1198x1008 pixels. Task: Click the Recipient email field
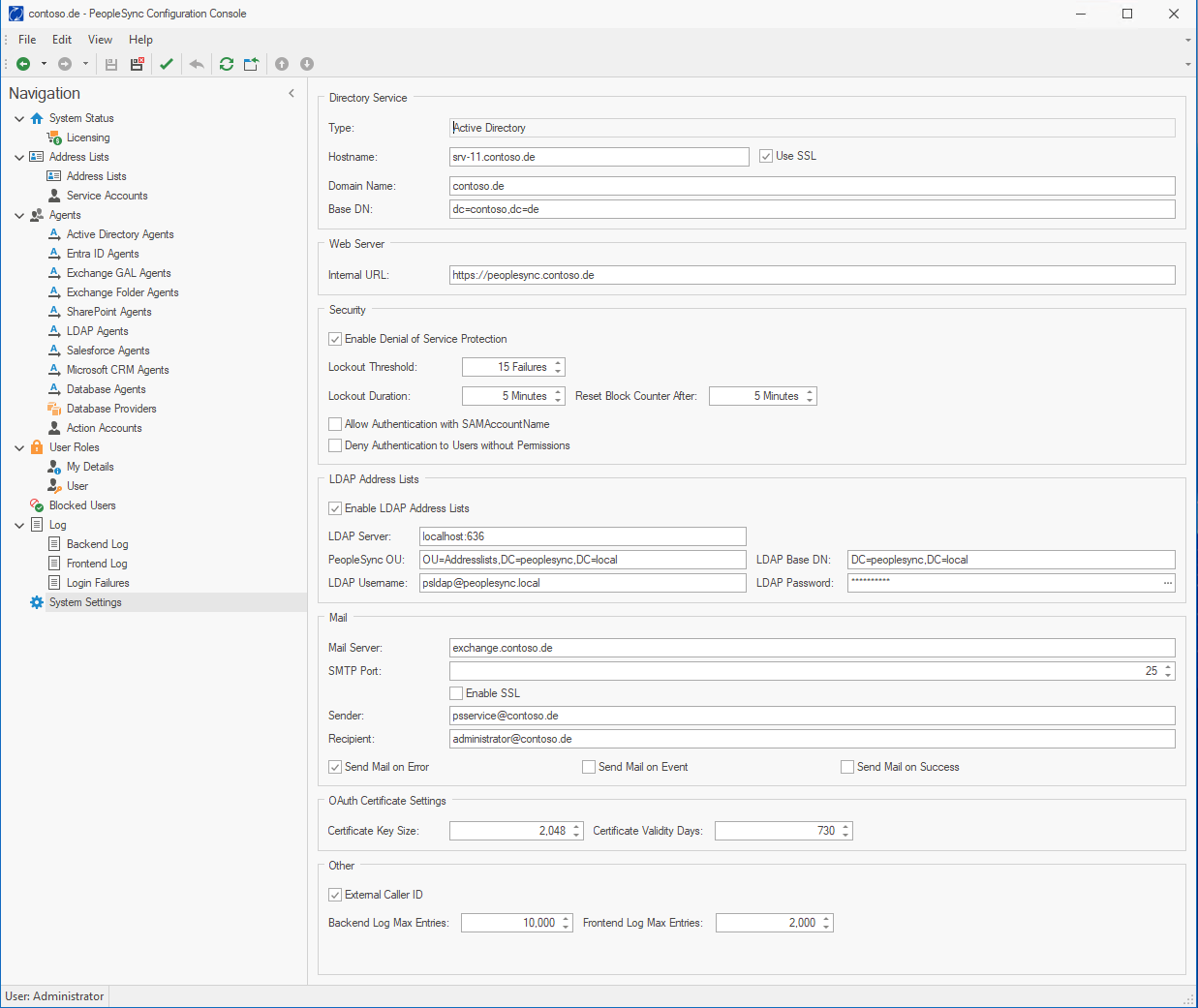point(813,739)
